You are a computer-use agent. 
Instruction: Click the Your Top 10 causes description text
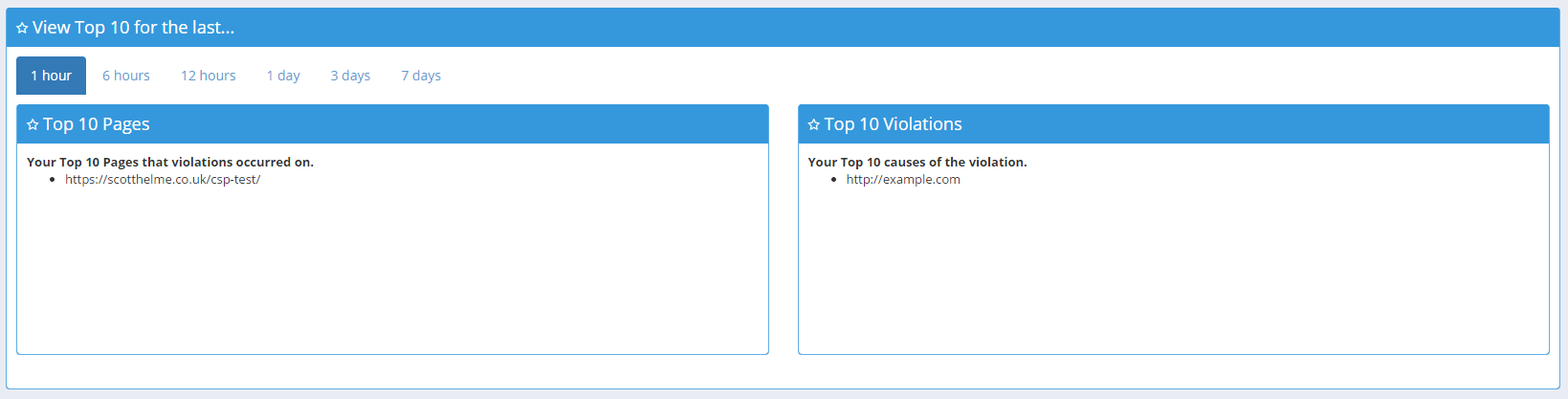point(917,163)
